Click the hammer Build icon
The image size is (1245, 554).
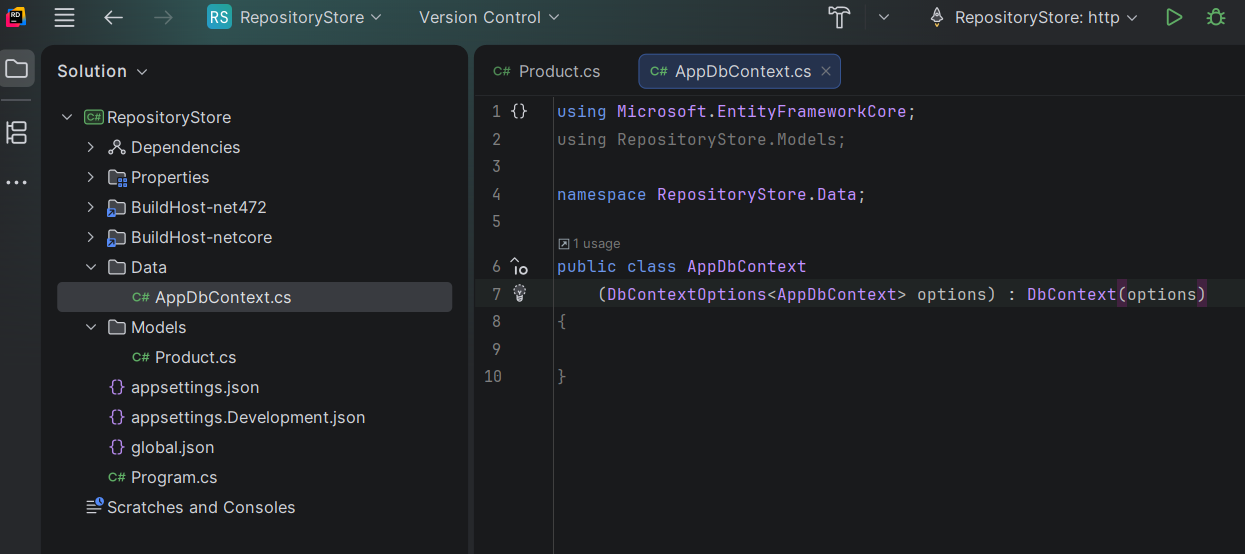pyautogui.click(x=839, y=17)
